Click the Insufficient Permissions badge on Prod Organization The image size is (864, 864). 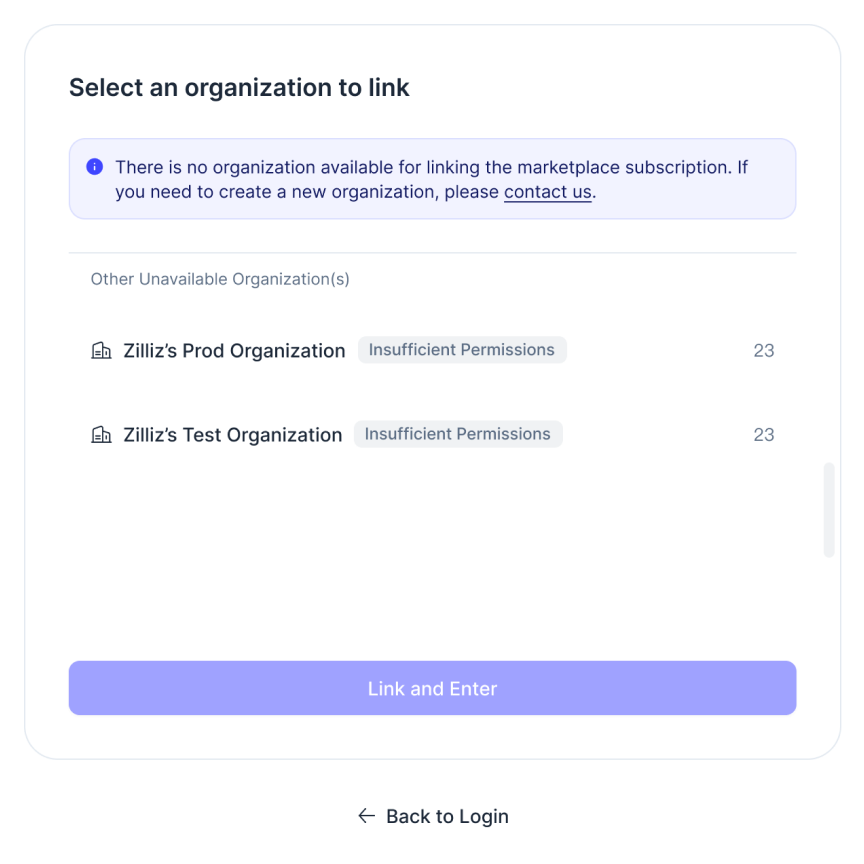[x=462, y=350]
